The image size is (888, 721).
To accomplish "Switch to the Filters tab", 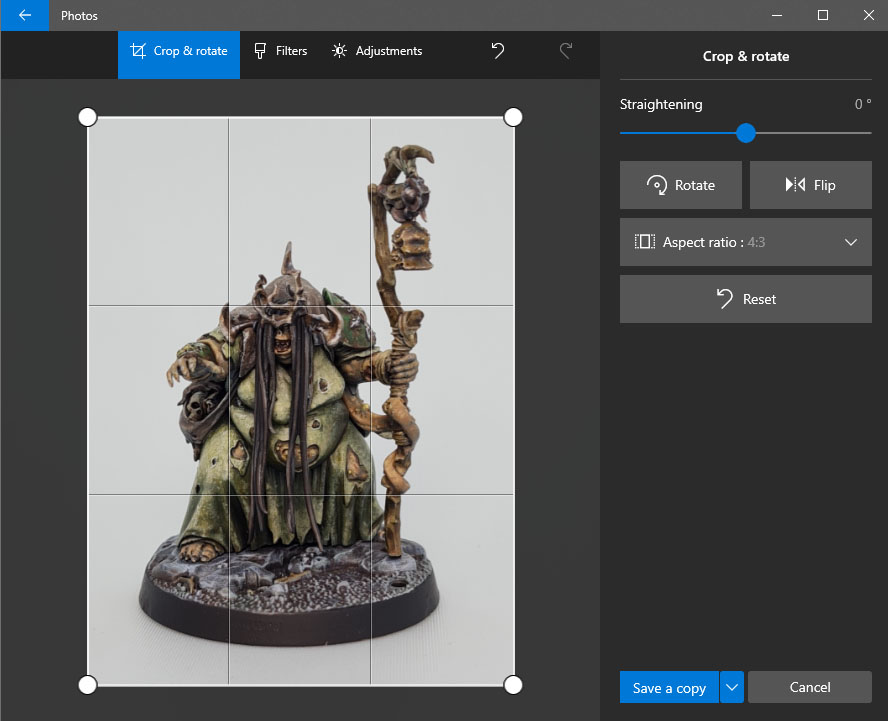I will point(280,51).
